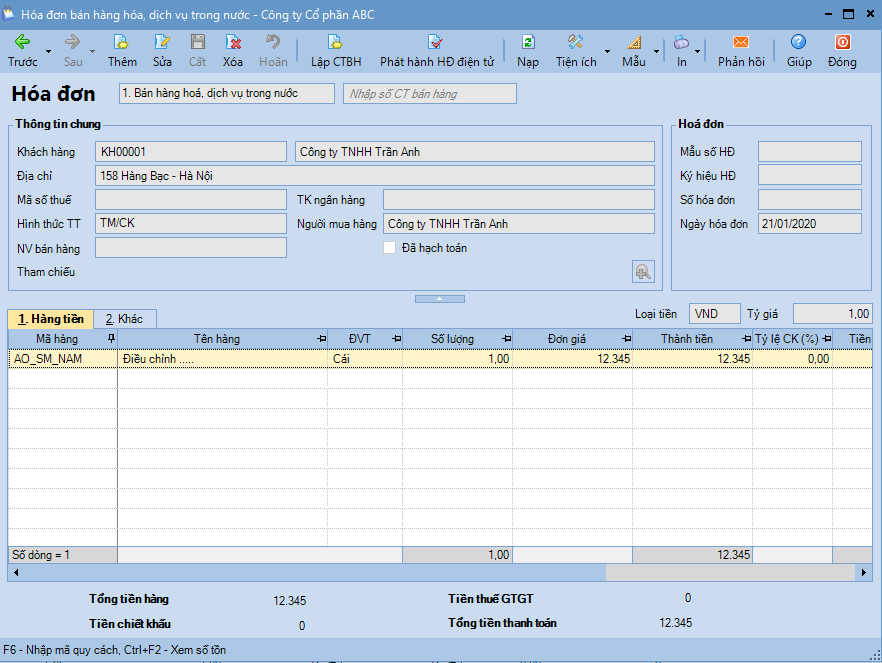Toggle the Đã hạch toán checkbox
The width and height of the screenshot is (882, 663).
[x=389, y=248]
